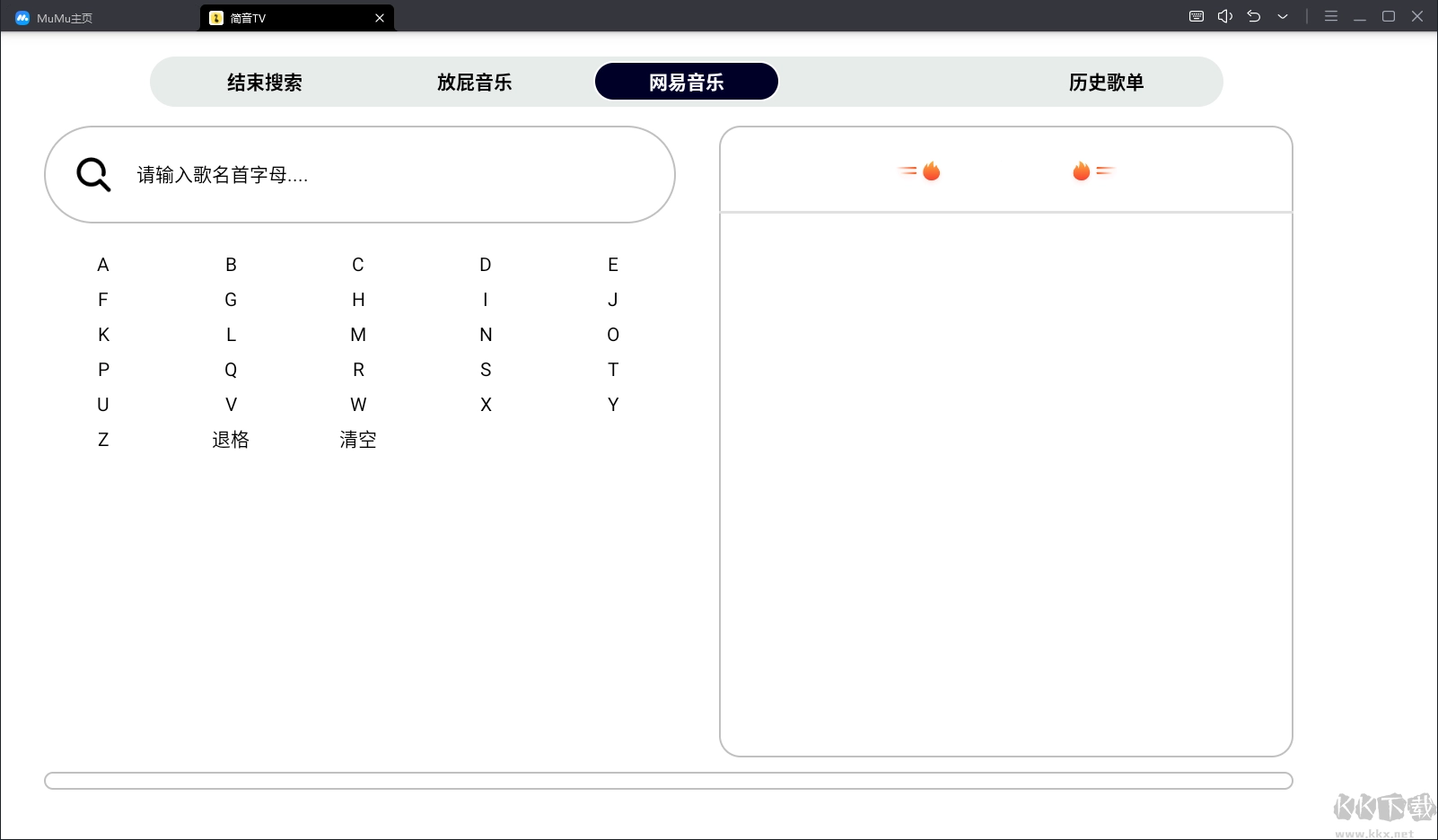Click the back arrow icon in title bar

click(x=1254, y=16)
